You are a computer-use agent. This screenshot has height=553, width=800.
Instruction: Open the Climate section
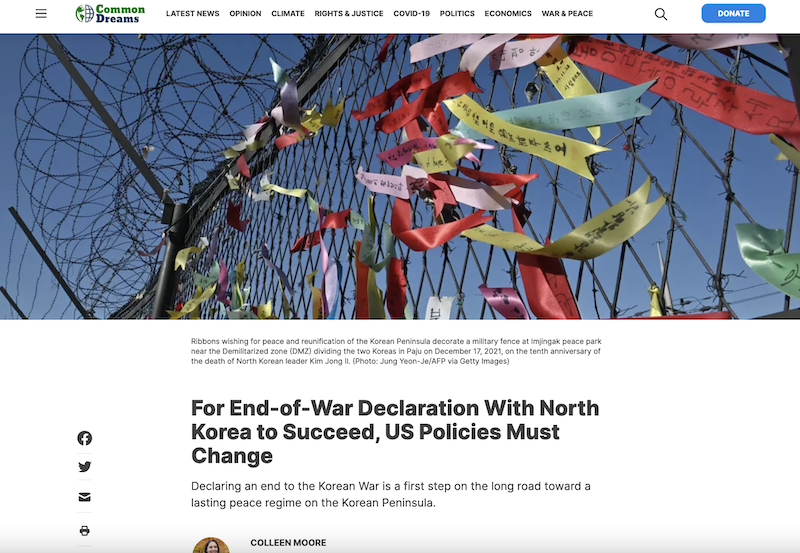click(288, 14)
